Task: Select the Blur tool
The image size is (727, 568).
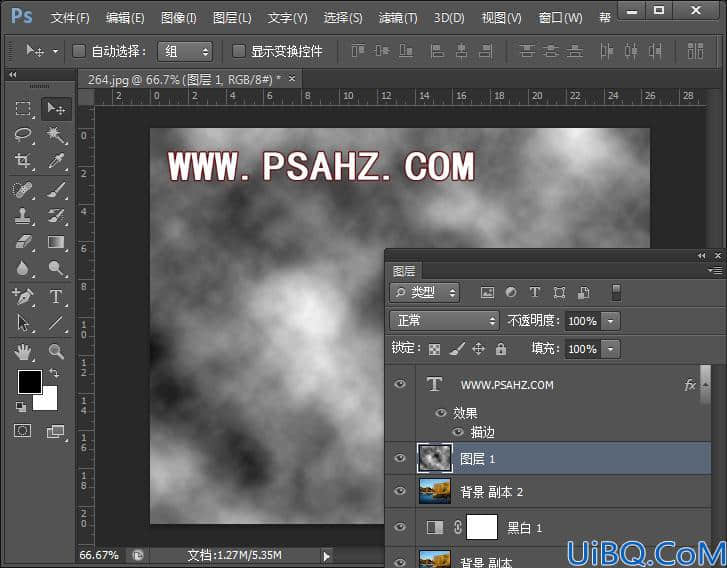Action: 23,268
